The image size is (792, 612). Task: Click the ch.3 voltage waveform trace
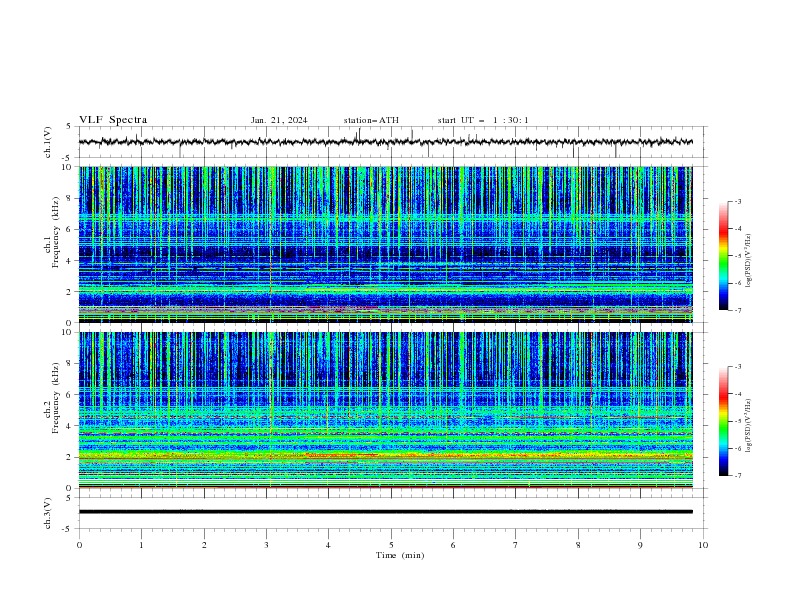(x=385, y=512)
